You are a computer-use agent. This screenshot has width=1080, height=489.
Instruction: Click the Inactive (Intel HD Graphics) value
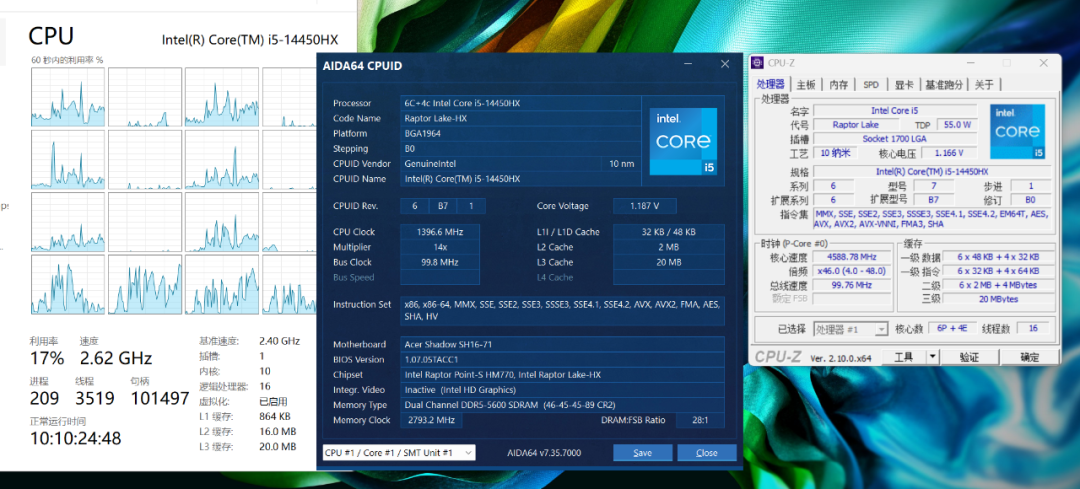click(562, 389)
